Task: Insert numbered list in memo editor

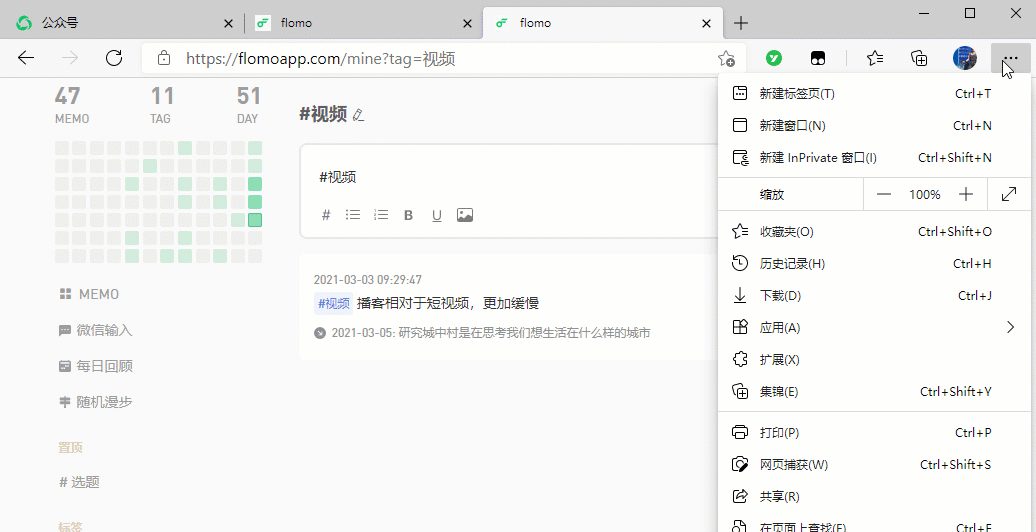Action: (381, 215)
